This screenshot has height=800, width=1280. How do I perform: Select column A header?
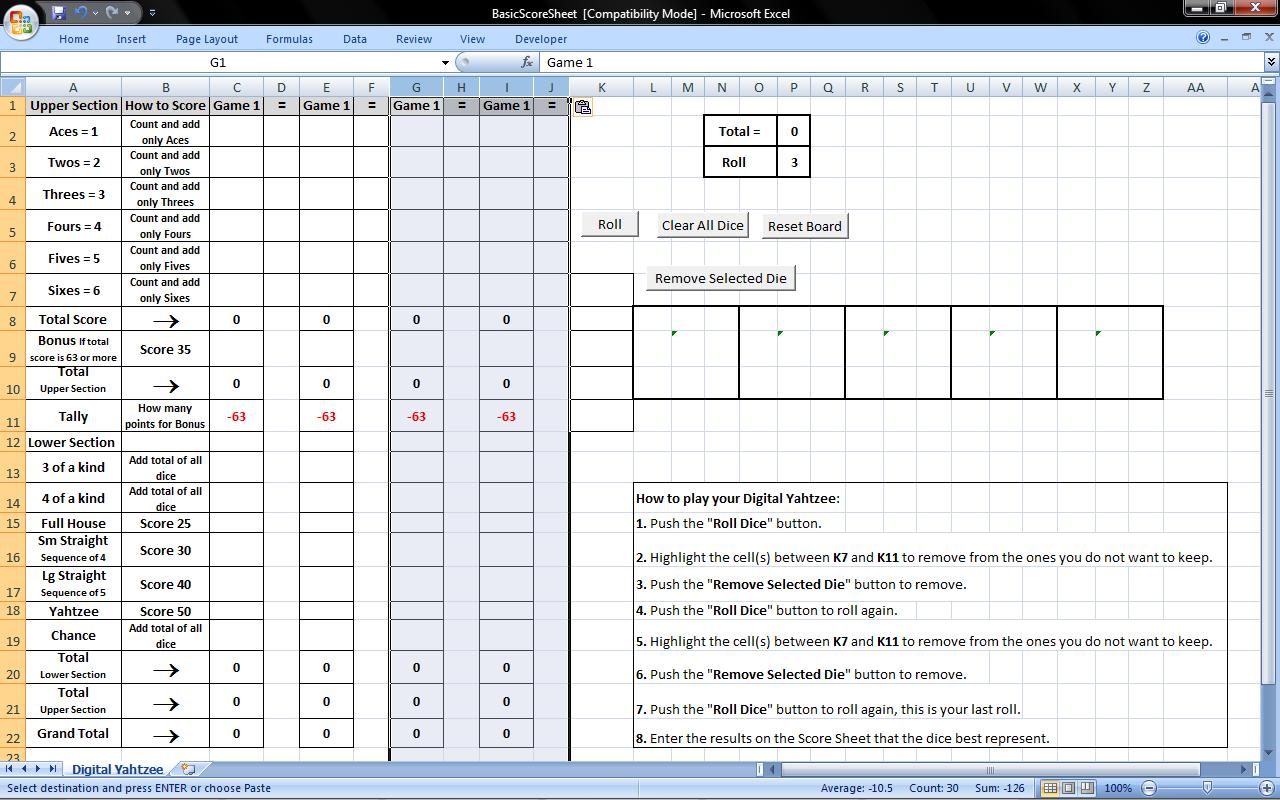(72, 87)
